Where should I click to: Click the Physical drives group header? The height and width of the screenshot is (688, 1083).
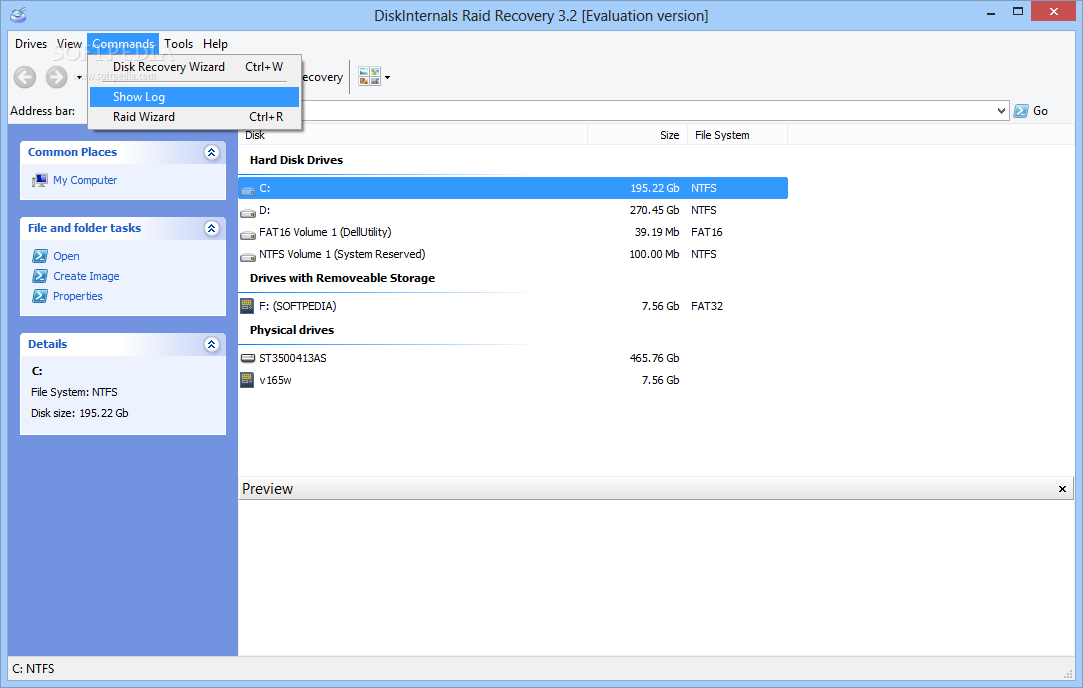[x=292, y=330]
